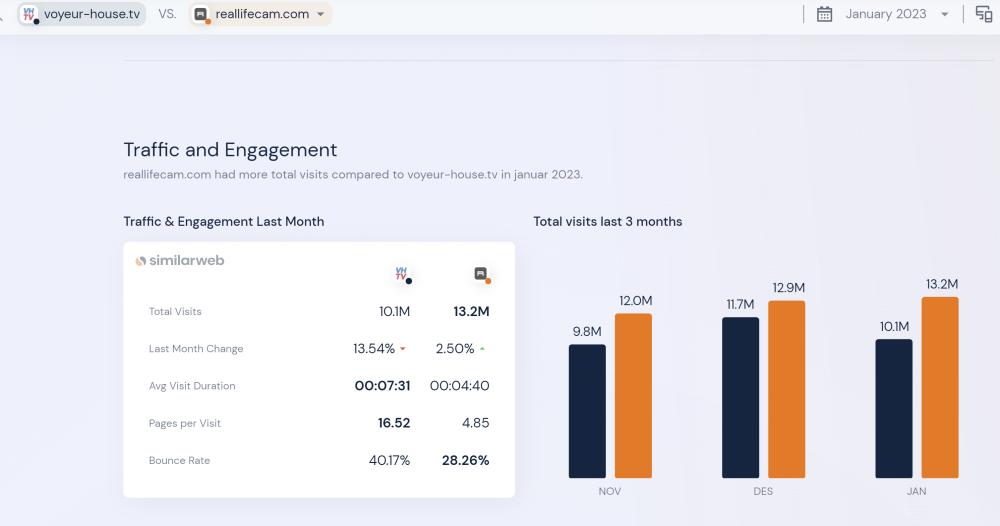Click the Bounce Rate row label
This screenshot has height=526, width=1000.
pos(179,461)
